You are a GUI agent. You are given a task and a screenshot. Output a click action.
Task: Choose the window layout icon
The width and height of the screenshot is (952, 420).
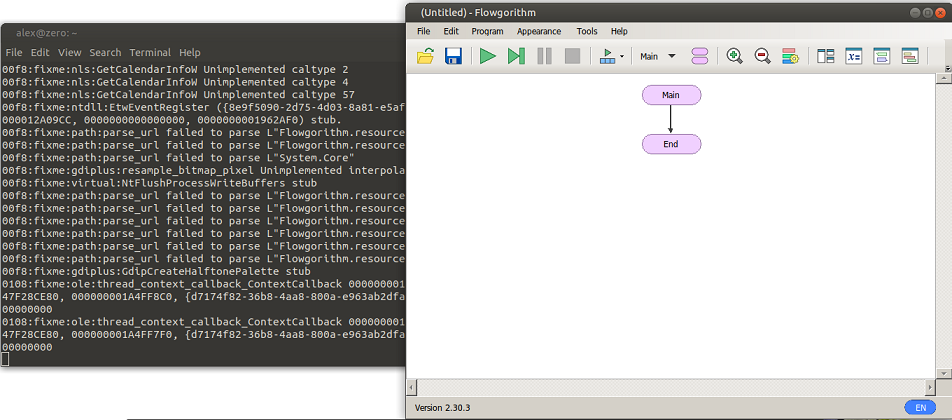825,56
